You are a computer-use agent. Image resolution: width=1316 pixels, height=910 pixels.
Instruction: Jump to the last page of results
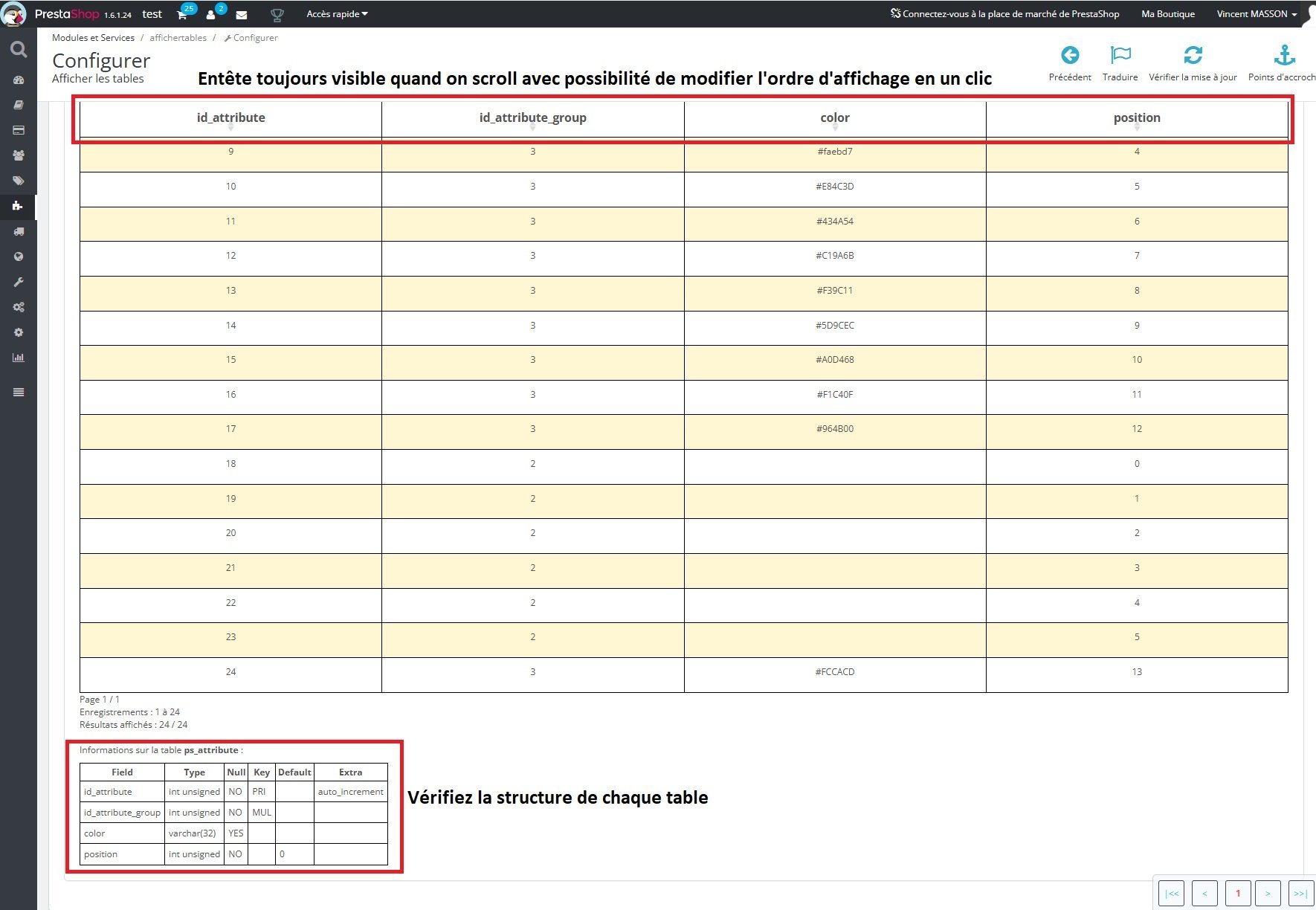coord(1300,894)
